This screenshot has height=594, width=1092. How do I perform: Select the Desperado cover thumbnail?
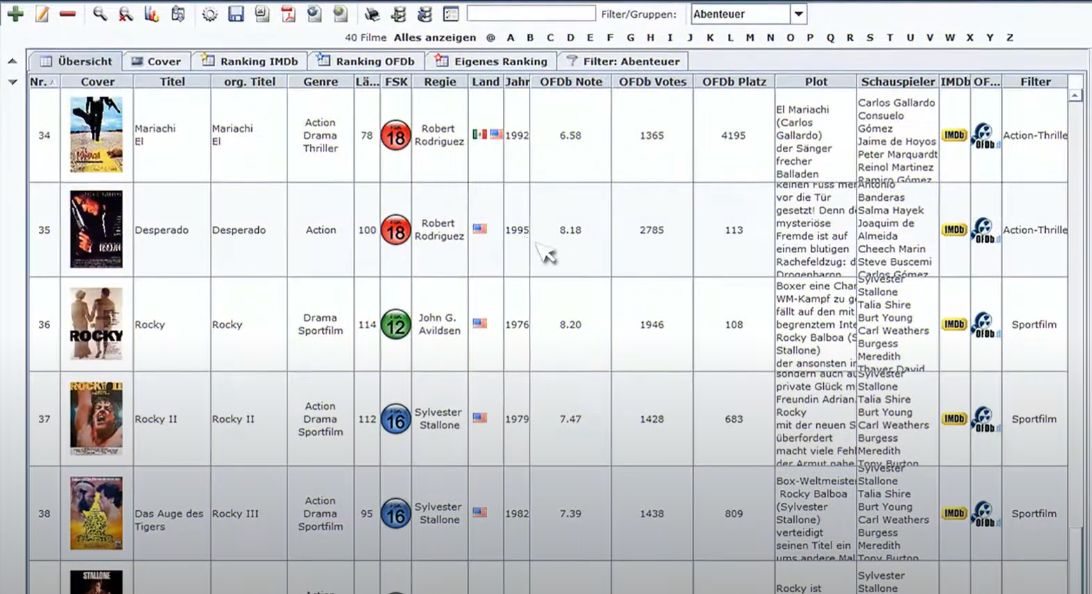[x=96, y=229]
